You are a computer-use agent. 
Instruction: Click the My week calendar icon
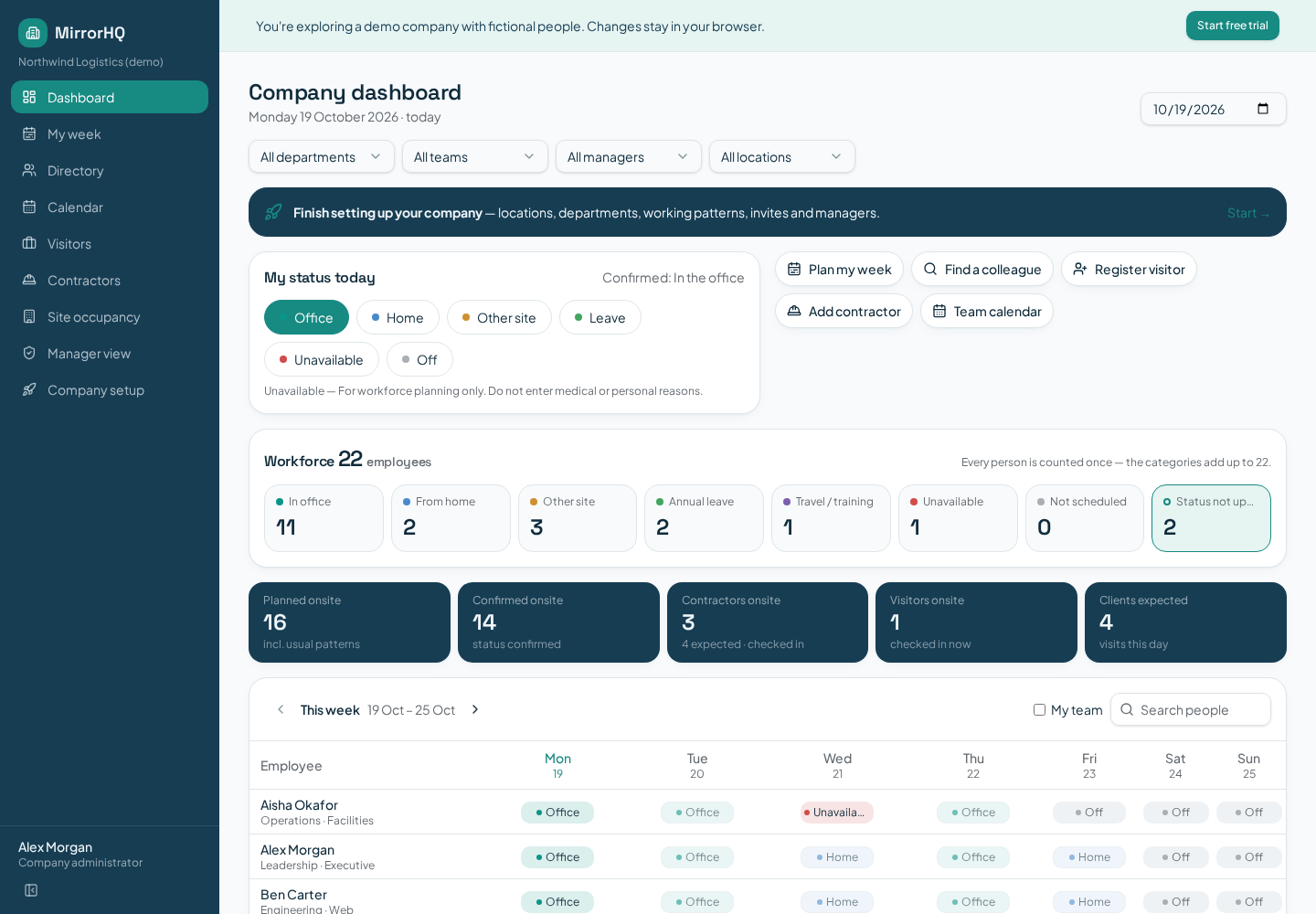[x=29, y=133]
